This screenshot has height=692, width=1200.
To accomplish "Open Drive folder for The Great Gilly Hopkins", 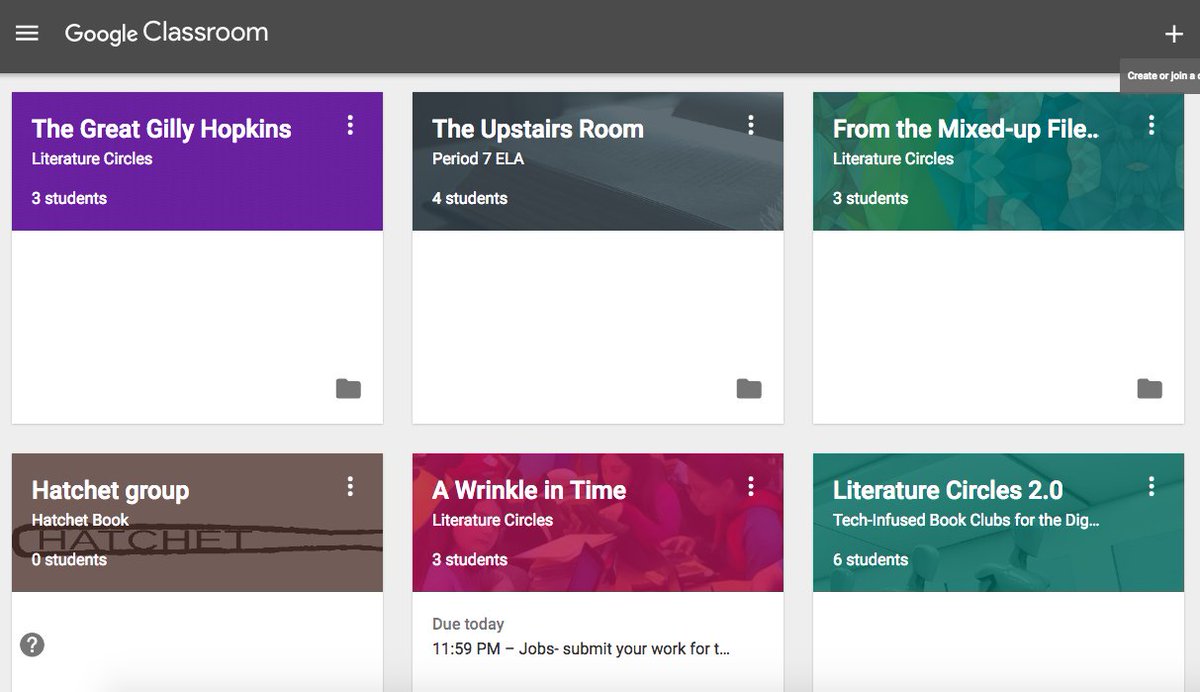I will tap(348, 388).
